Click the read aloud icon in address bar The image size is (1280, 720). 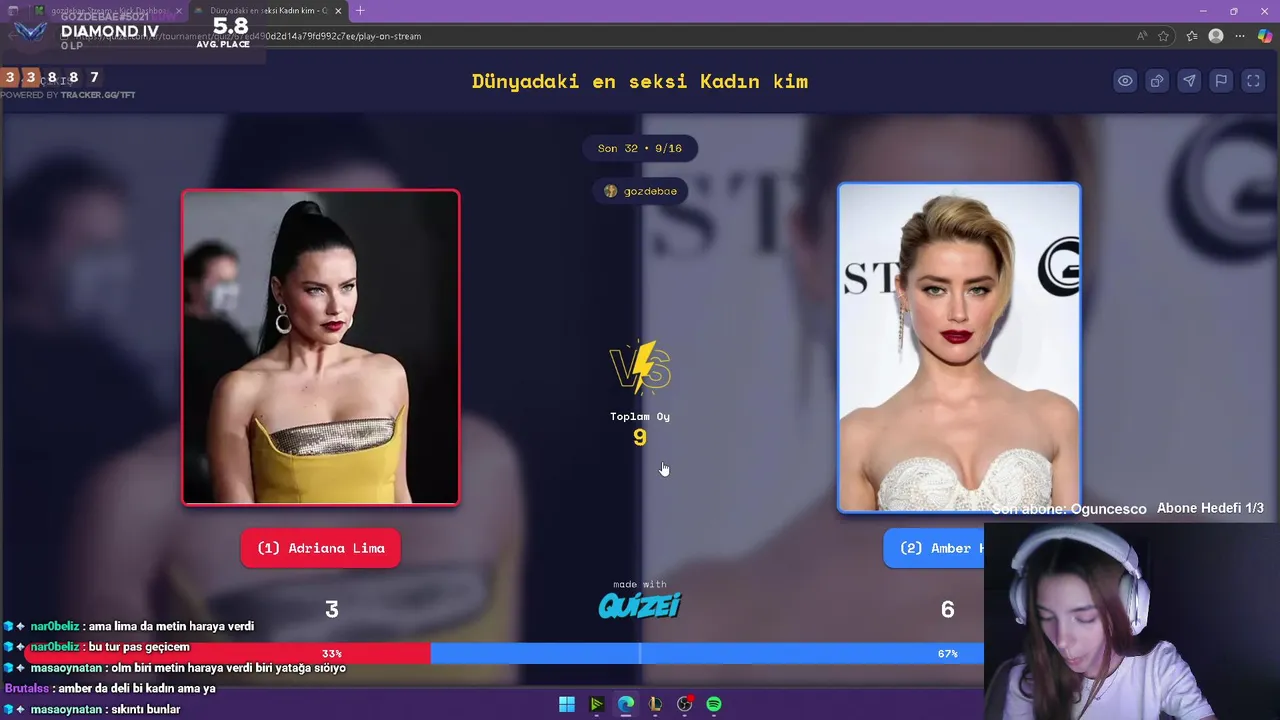pyautogui.click(x=1142, y=36)
